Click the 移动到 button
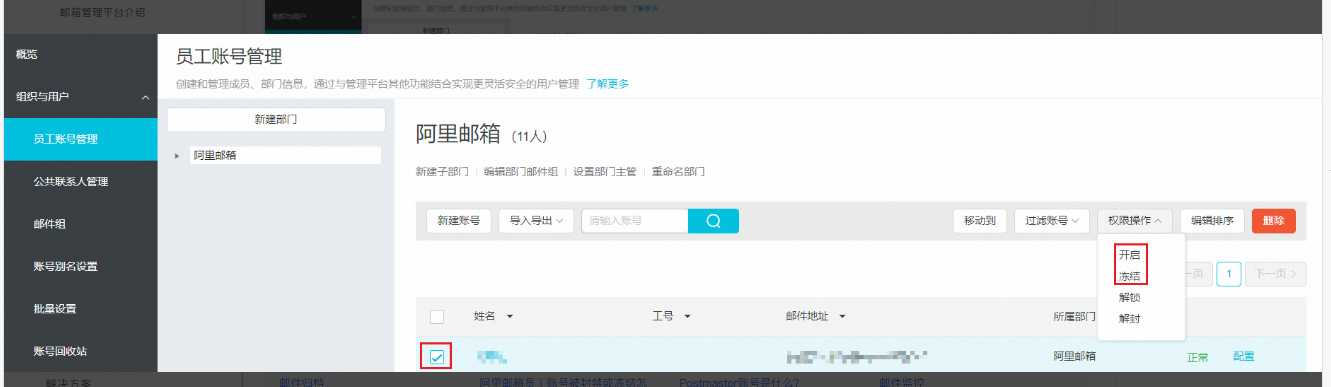The height and width of the screenshot is (387, 1331). (979, 221)
